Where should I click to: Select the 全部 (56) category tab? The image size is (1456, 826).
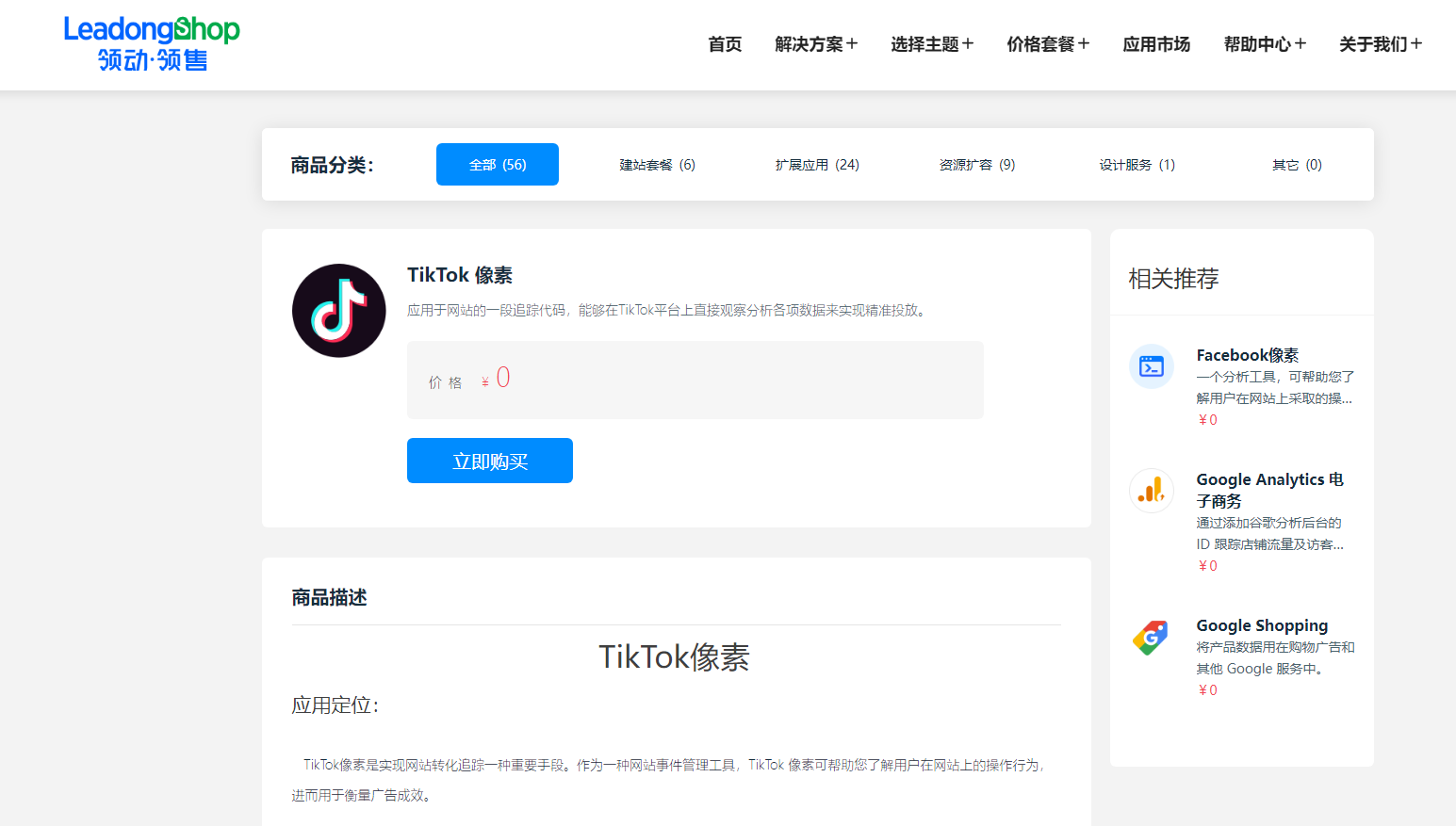click(498, 165)
